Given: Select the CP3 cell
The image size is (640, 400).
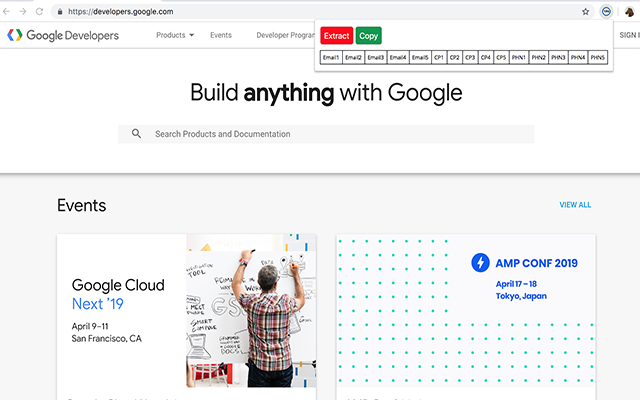Looking at the screenshot, I should point(470,58).
